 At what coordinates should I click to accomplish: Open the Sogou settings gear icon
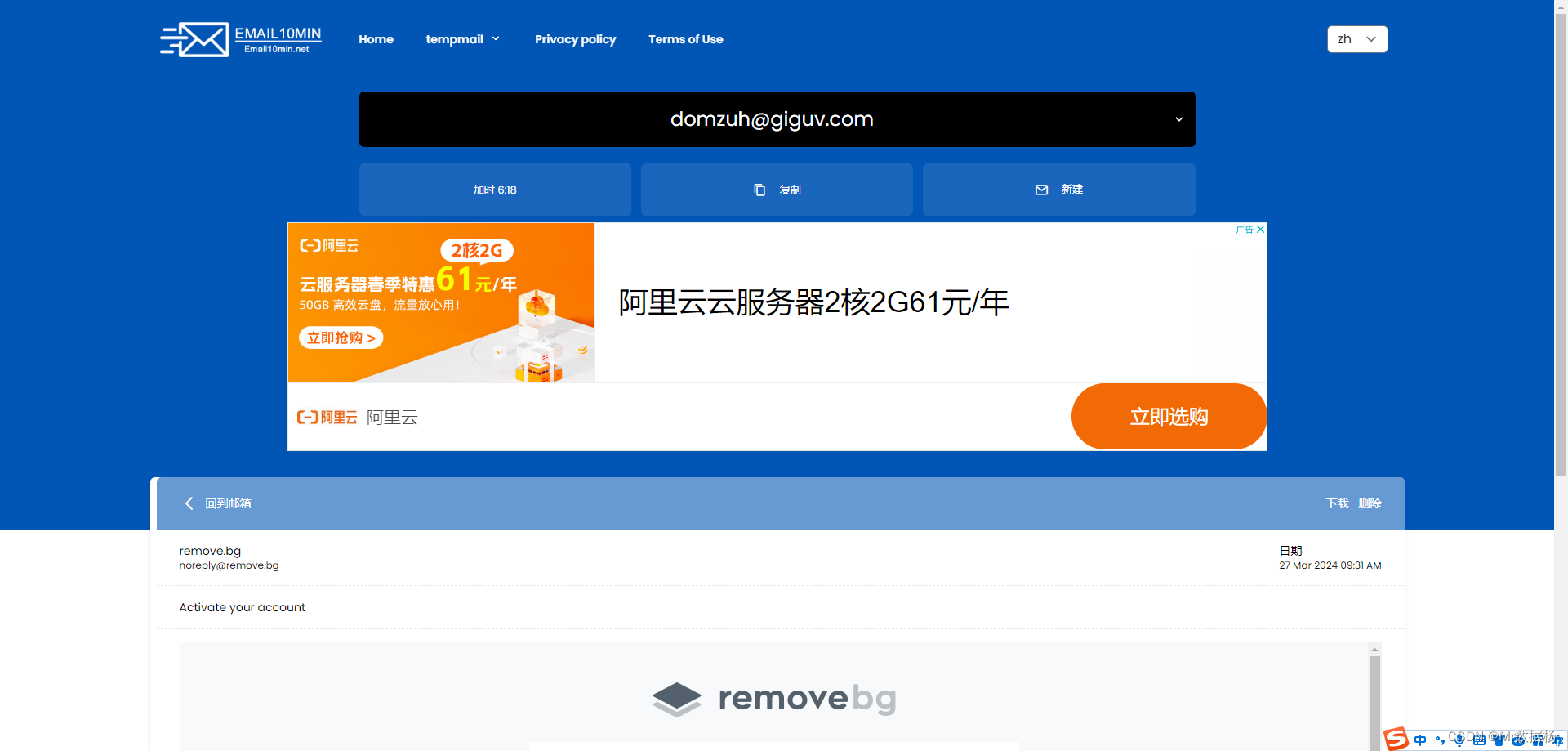click(x=1557, y=740)
